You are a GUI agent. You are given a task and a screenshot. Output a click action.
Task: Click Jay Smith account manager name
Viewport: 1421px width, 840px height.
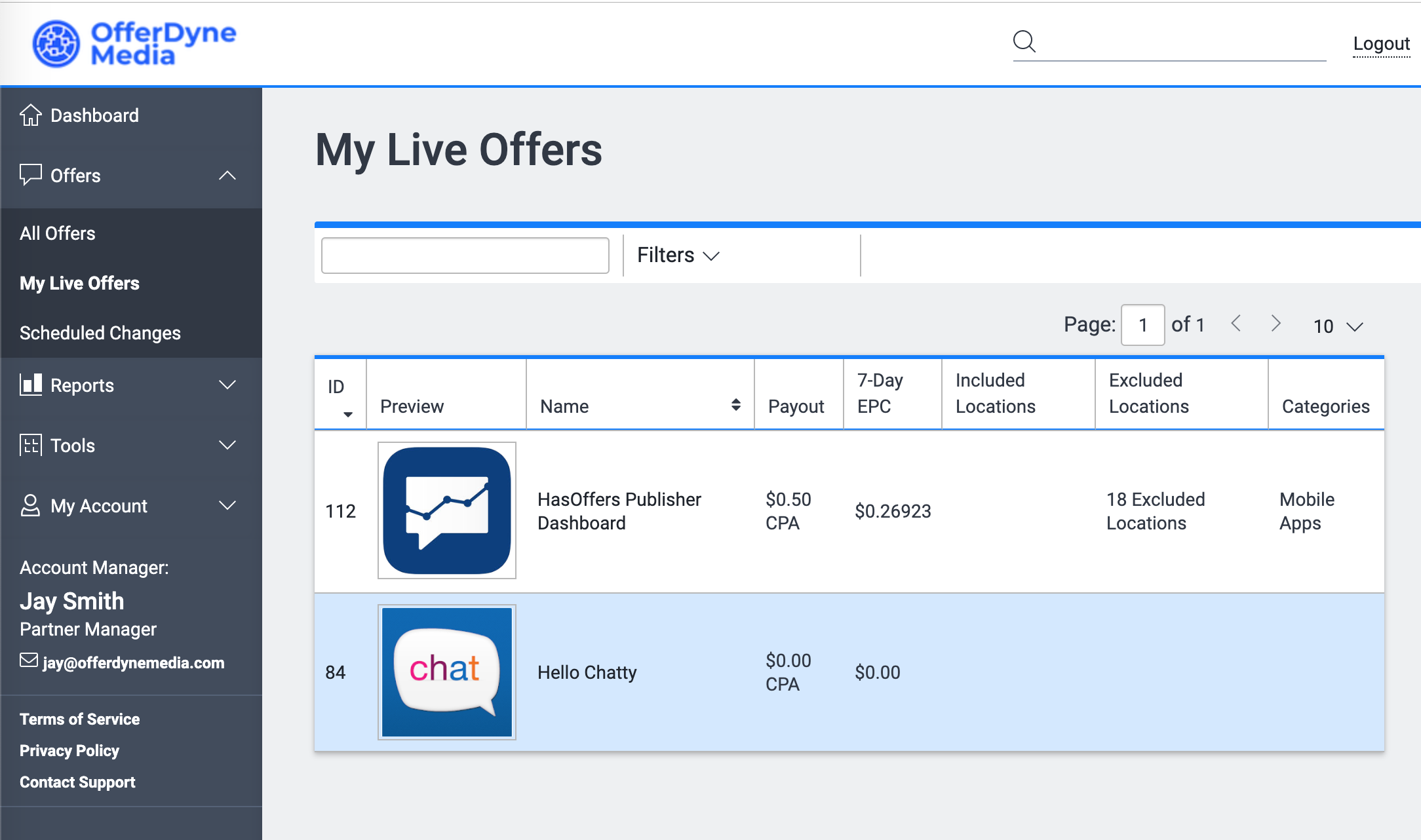72,601
